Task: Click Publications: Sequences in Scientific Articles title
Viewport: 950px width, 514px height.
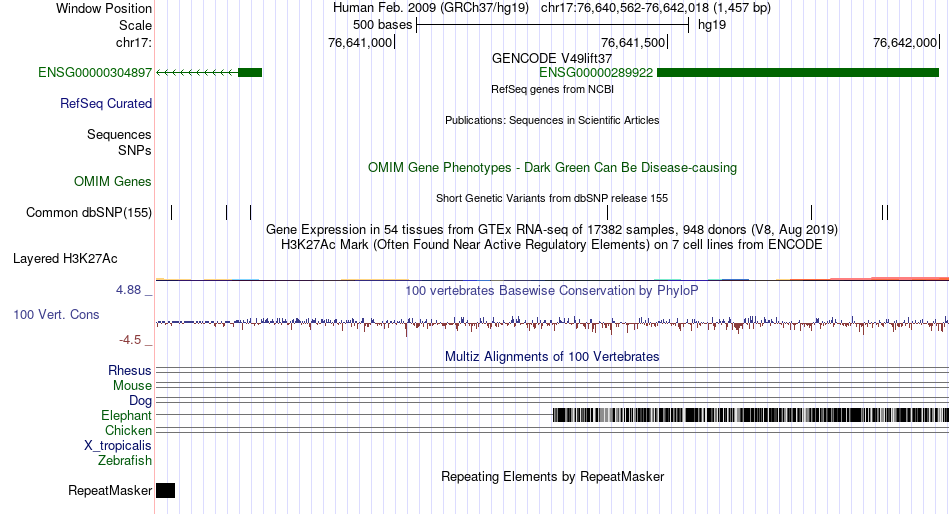Action: pos(552,121)
